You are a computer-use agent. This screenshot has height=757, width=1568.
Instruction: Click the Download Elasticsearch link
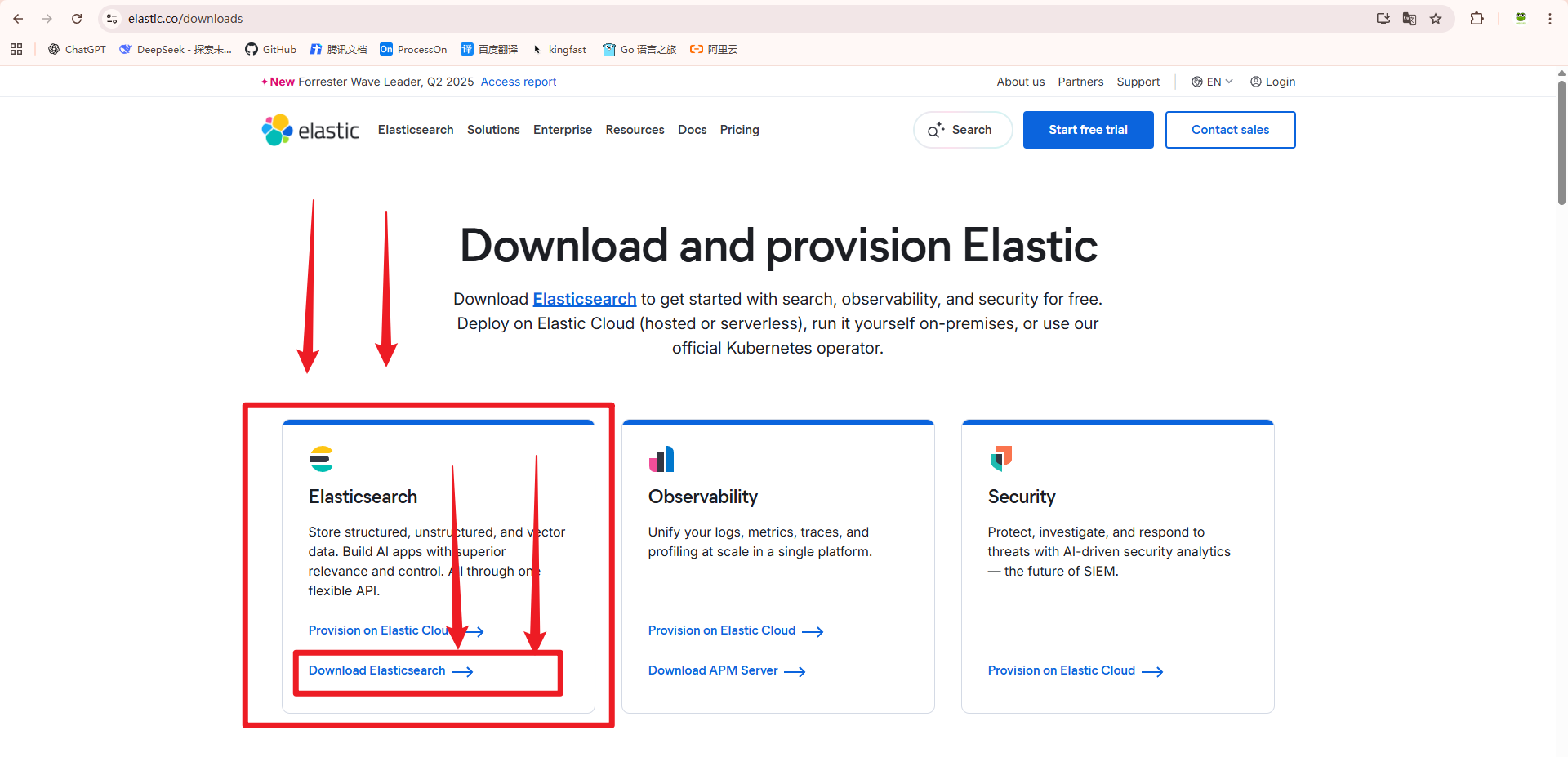click(391, 670)
